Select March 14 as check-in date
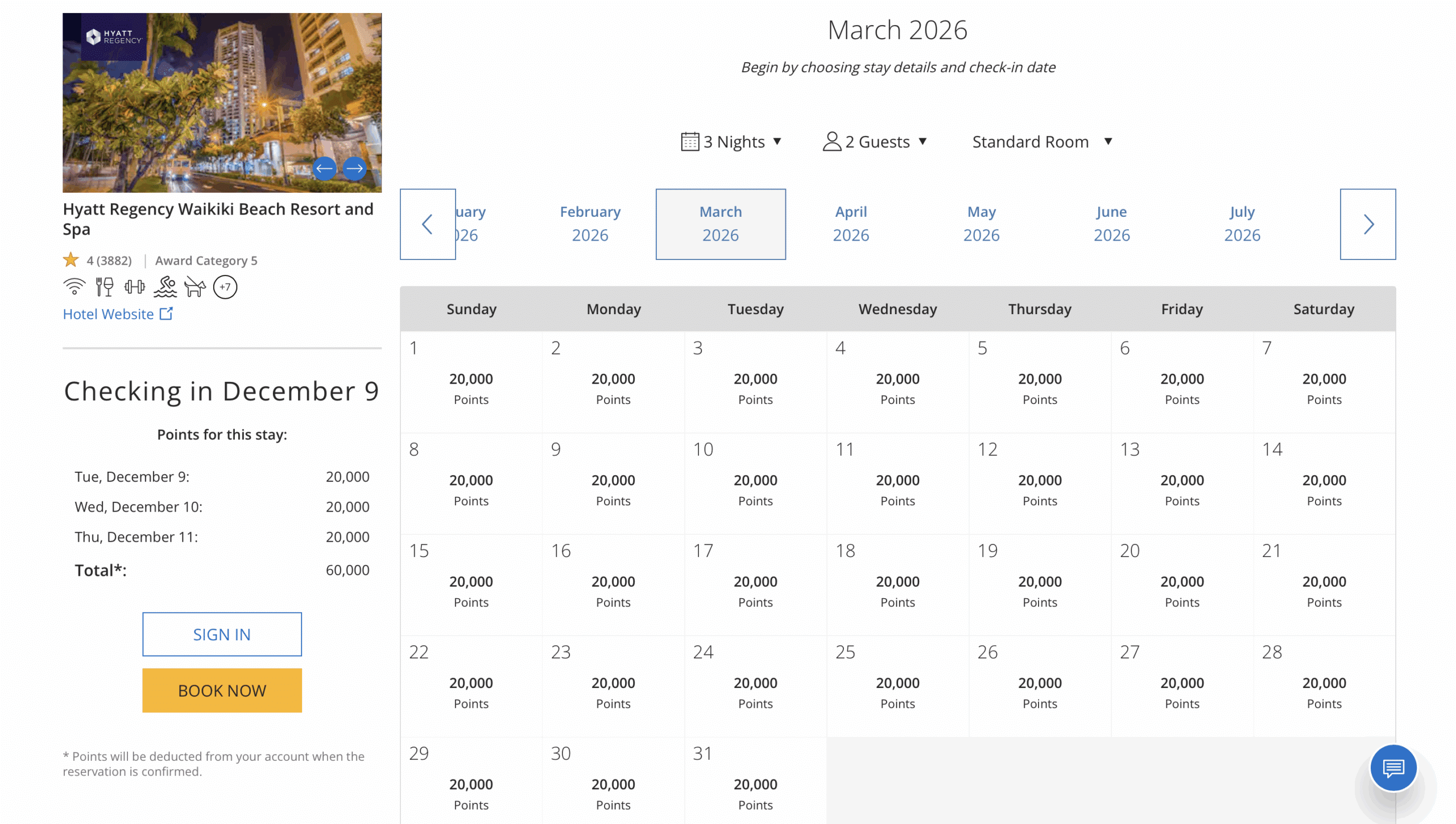The width and height of the screenshot is (1456, 824). pyautogui.click(x=1324, y=483)
